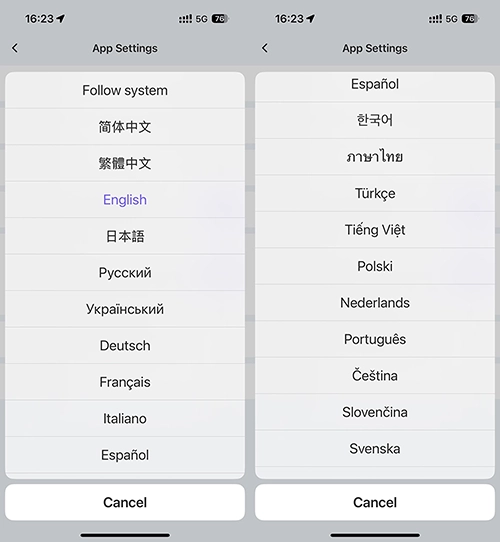The image size is (500, 542).
Task: Choose 한국어 language
Action: point(375,120)
